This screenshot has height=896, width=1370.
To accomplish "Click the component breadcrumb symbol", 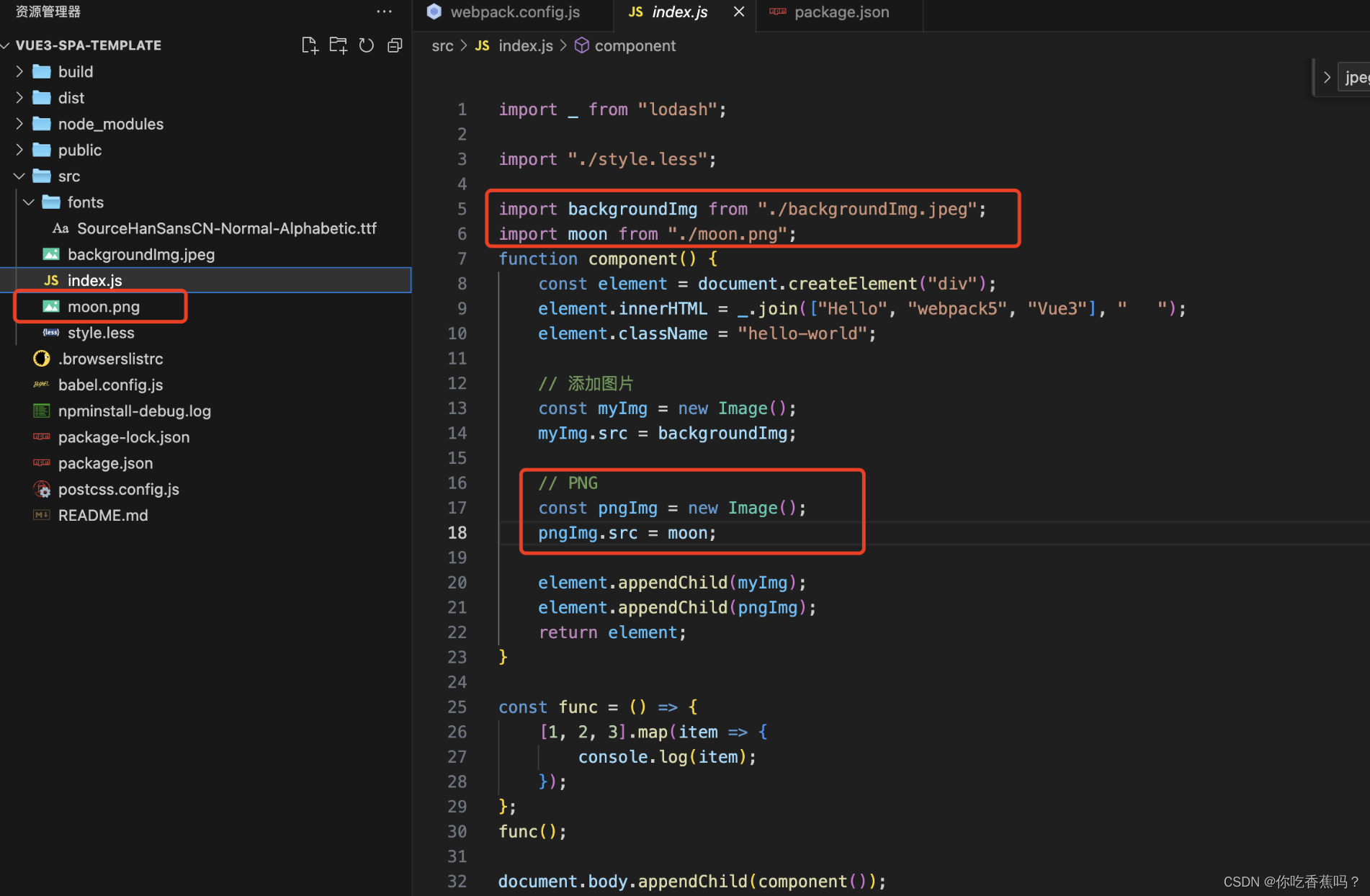I will [635, 46].
